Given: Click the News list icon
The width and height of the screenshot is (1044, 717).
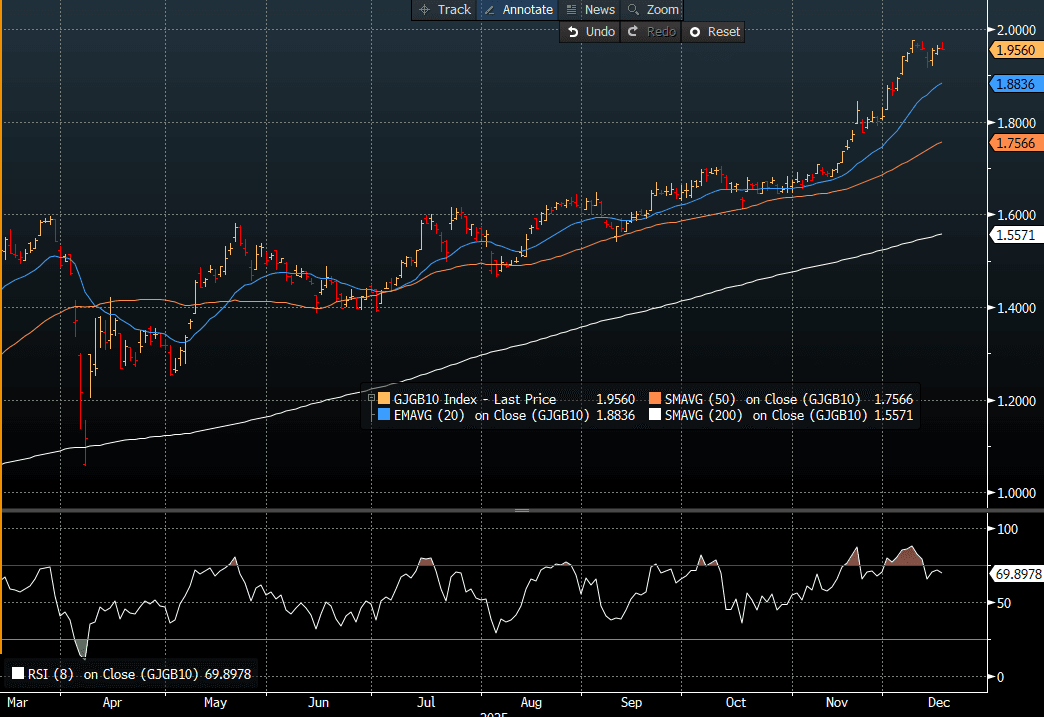Looking at the screenshot, I should pos(571,9).
